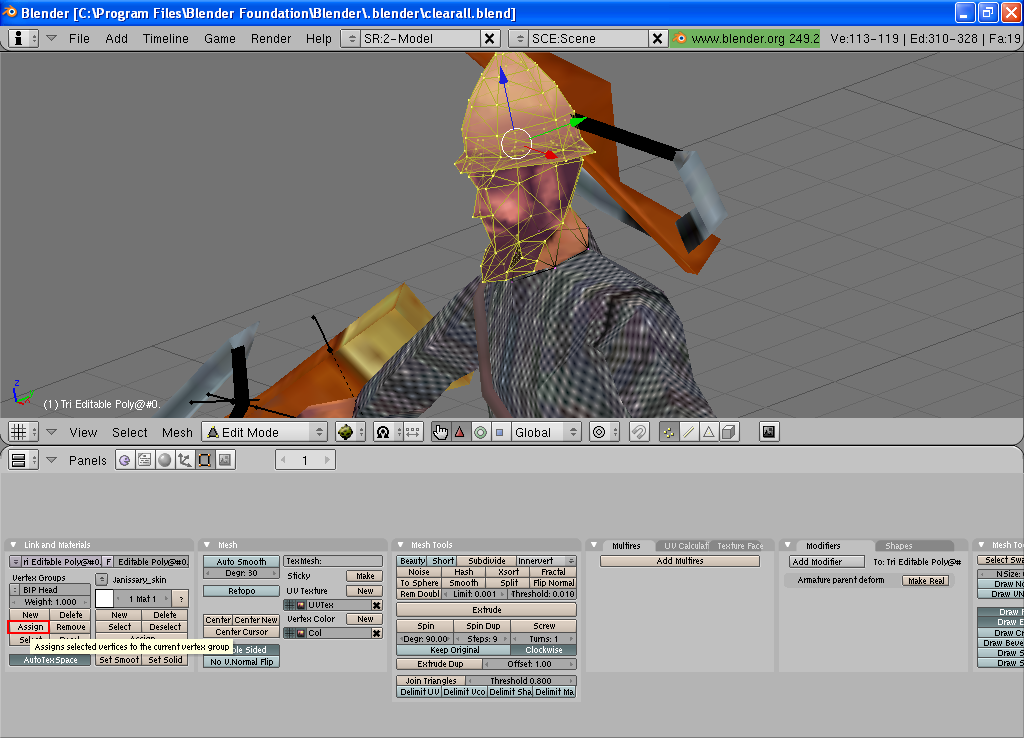Image resolution: width=1024 pixels, height=738 pixels.
Task: Click the Center Cursor button
Action: point(242,632)
